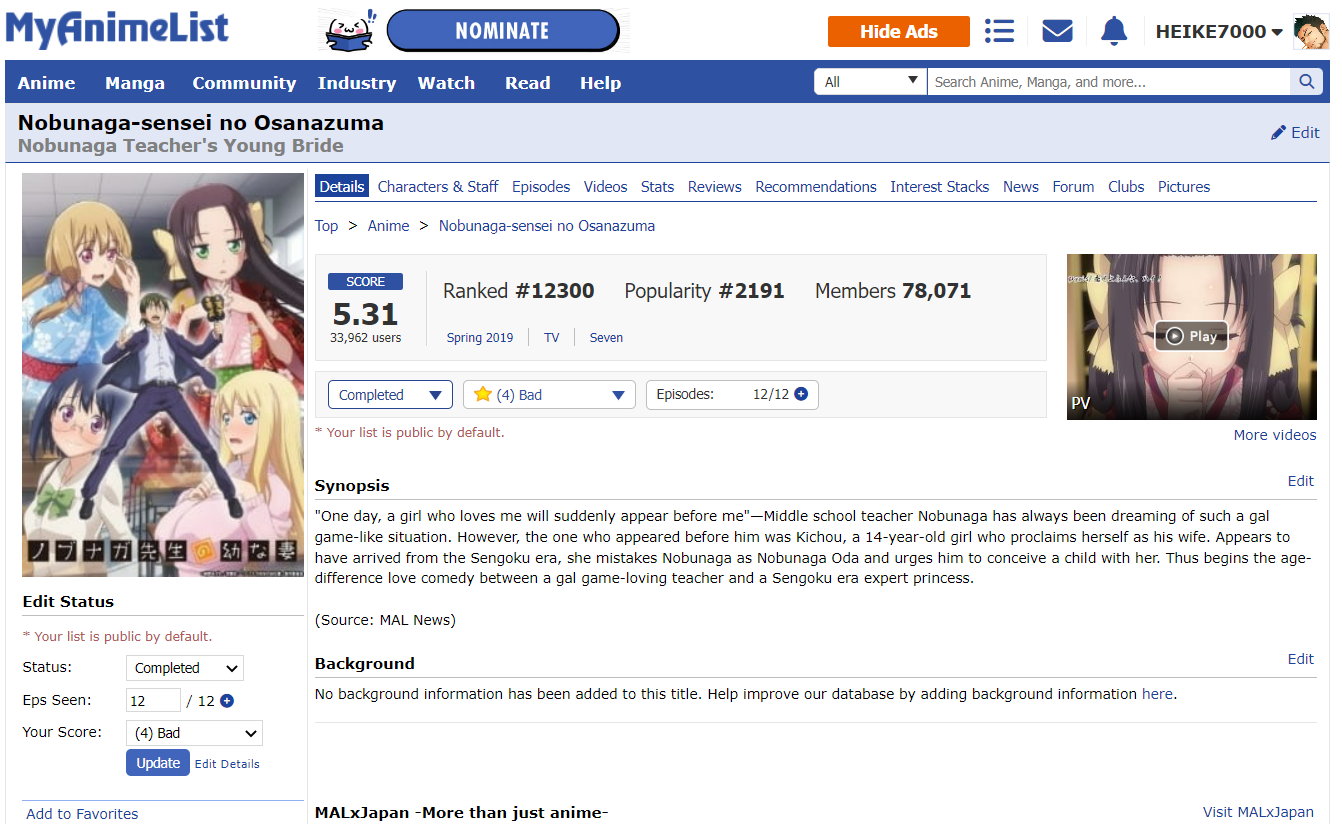Click the Anime breadcrumb link
The width and height of the screenshot is (1342, 824).
(388, 226)
